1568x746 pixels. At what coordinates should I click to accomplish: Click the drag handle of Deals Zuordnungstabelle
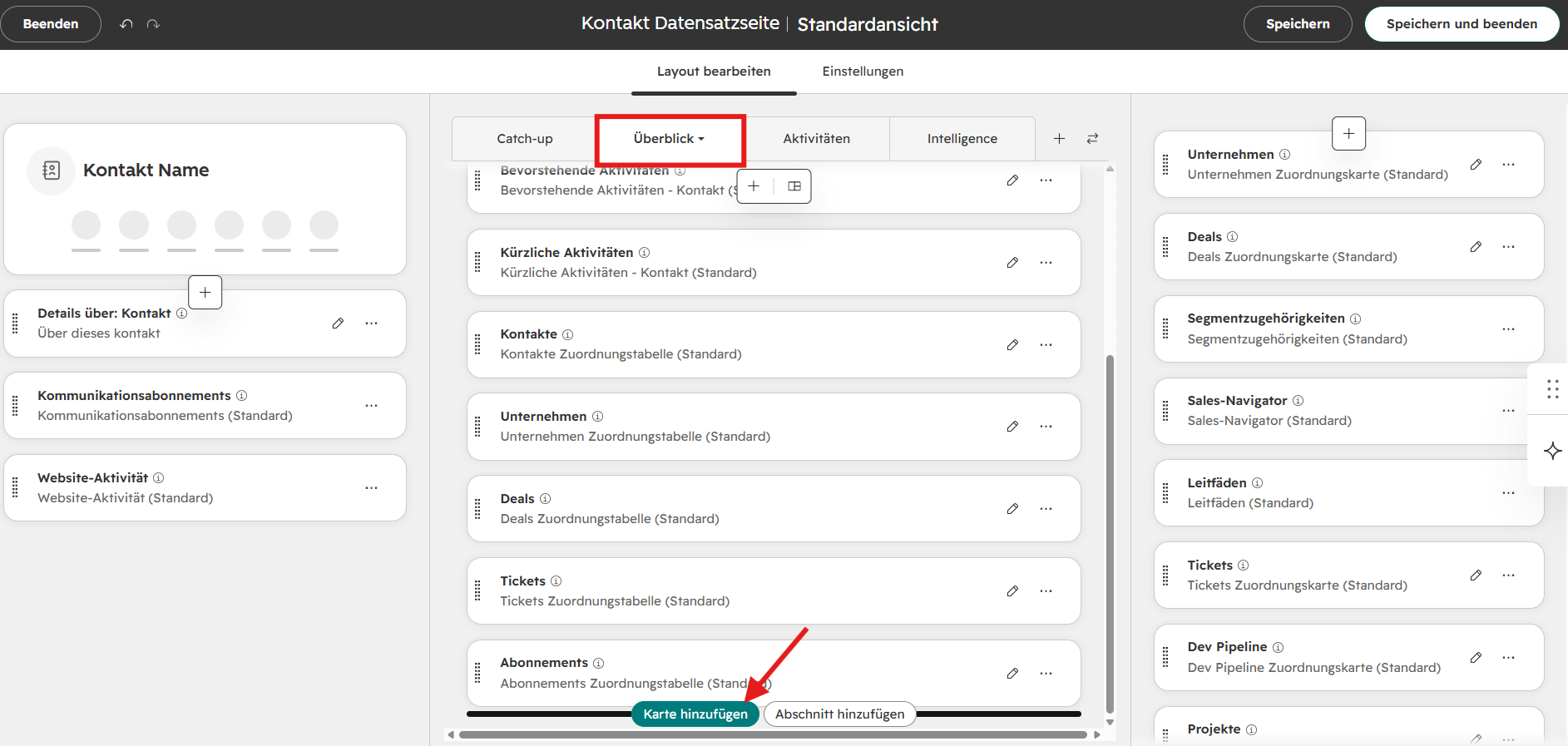[477, 508]
